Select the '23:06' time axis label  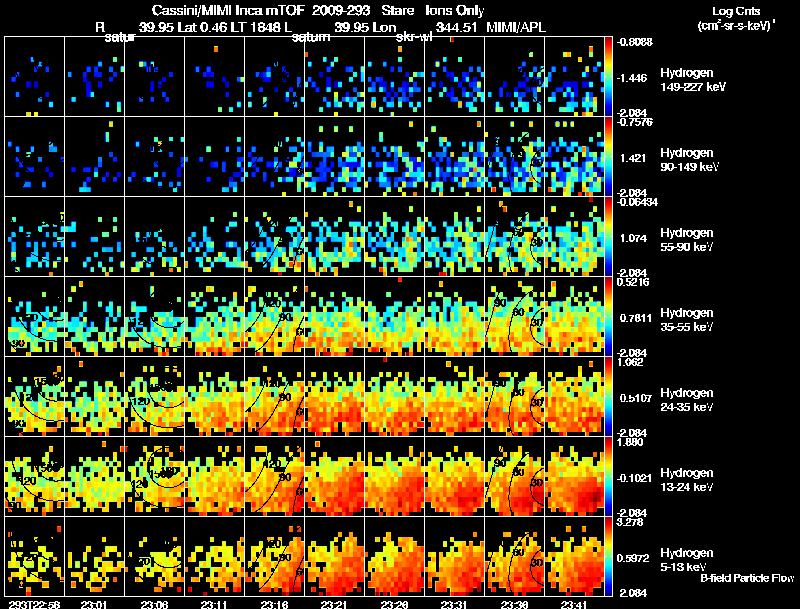point(154,604)
